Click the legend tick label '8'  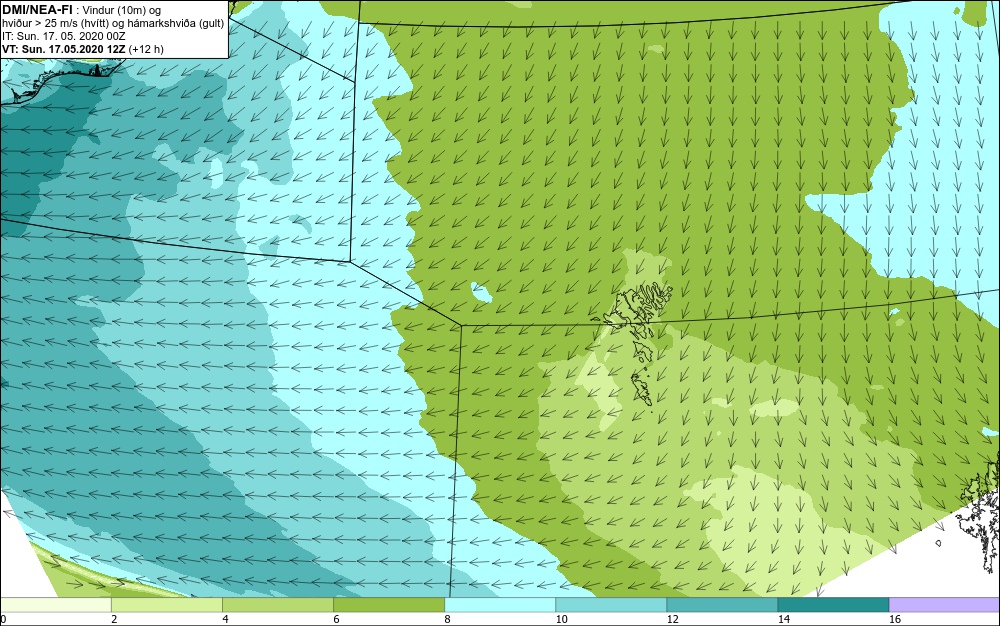click(447, 619)
